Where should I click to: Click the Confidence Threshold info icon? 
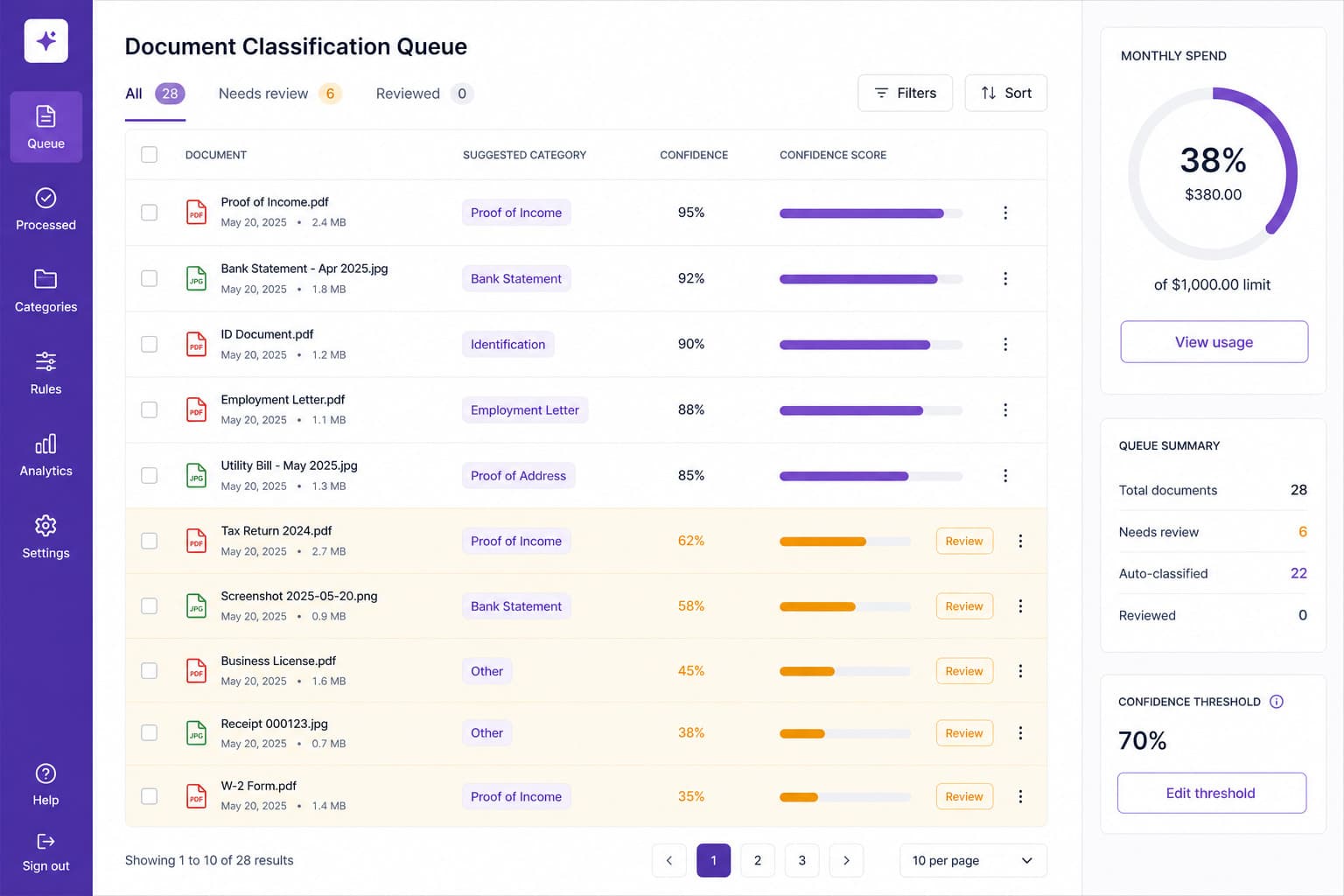(x=1277, y=702)
